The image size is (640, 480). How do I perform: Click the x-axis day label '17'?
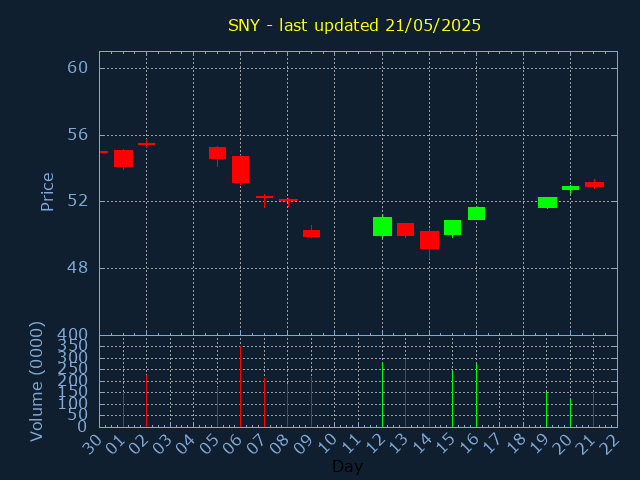point(493,444)
